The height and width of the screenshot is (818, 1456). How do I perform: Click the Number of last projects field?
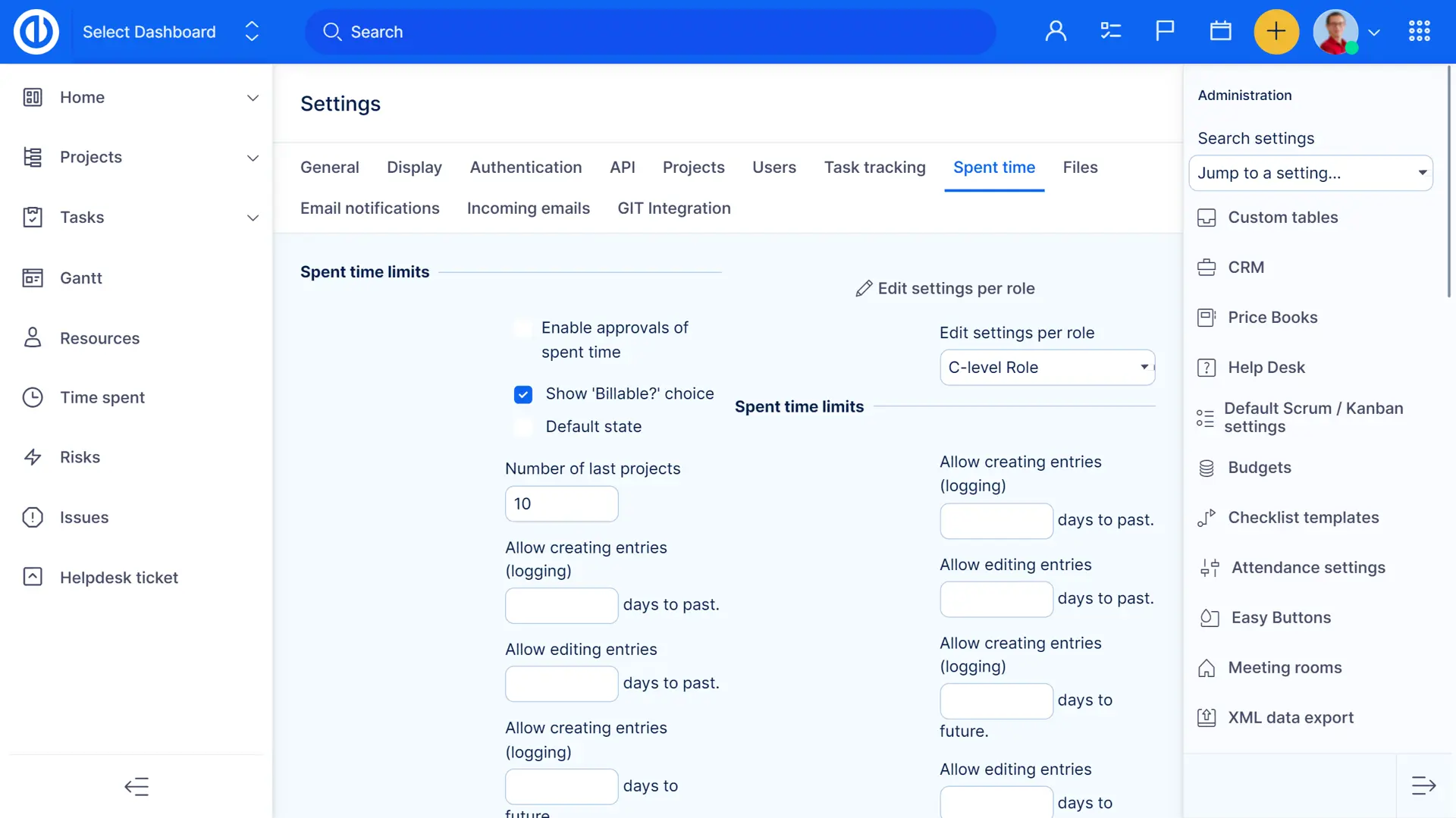click(561, 504)
